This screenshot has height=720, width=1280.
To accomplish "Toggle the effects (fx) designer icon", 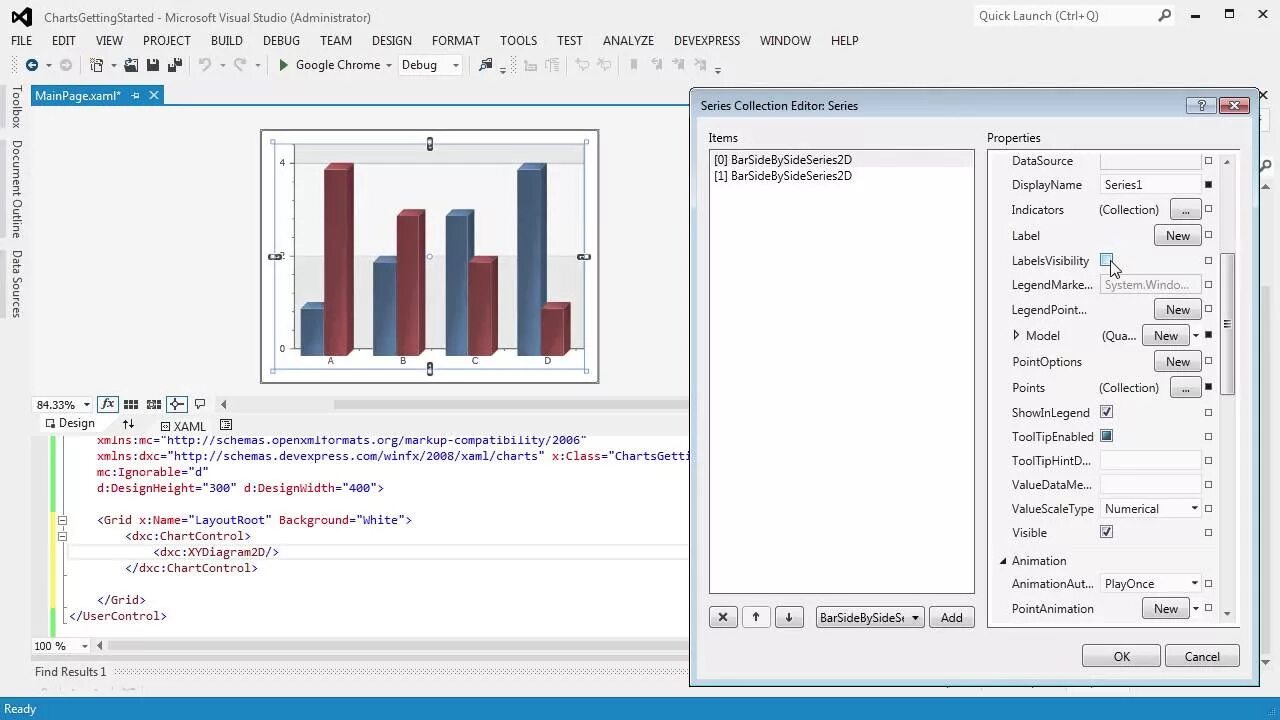I will (108, 404).
